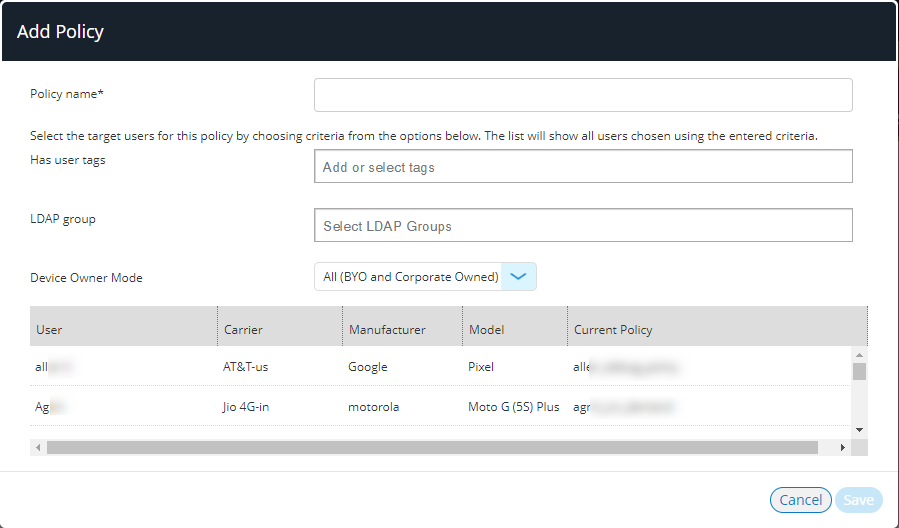Click the vertical scrollbar thumb
The height and width of the screenshot is (528, 899).
point(859,371)
